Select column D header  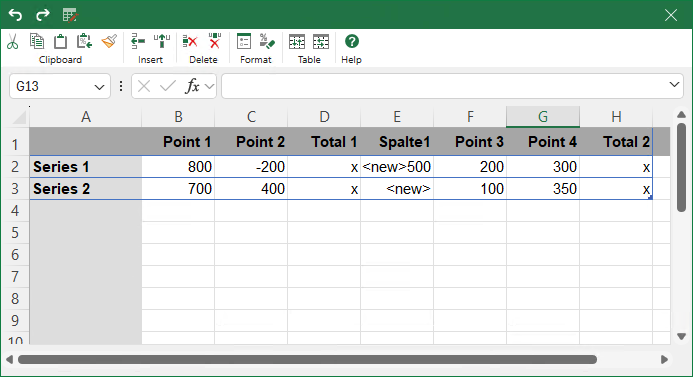(x=324, y=117)
